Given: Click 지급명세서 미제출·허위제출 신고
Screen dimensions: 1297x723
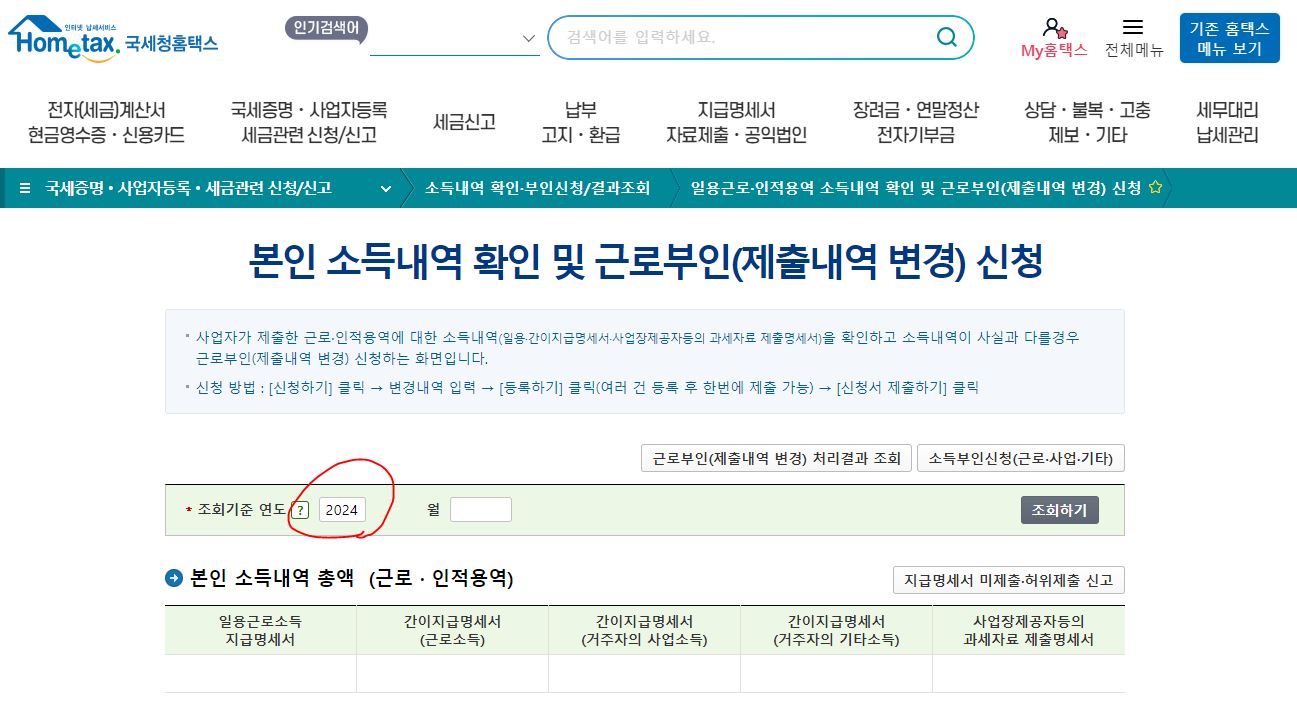Looking at the screenshot, I should pyautogui.click(x=1010, y=580).
